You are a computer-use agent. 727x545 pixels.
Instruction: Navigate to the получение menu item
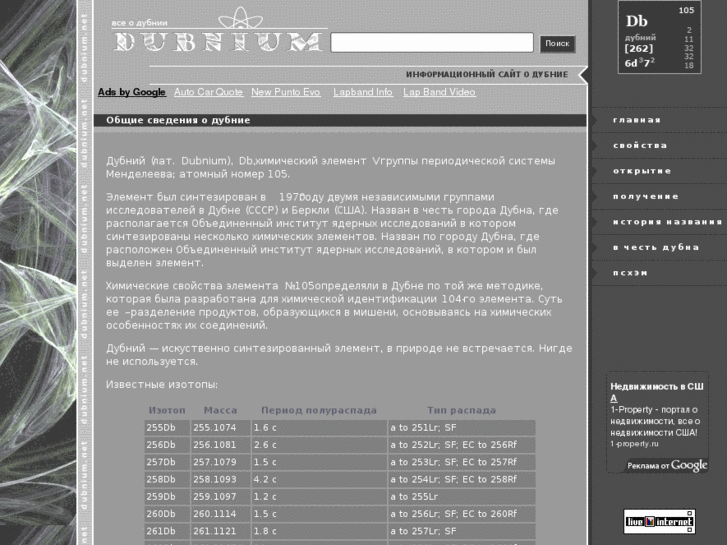coord(645,196)
